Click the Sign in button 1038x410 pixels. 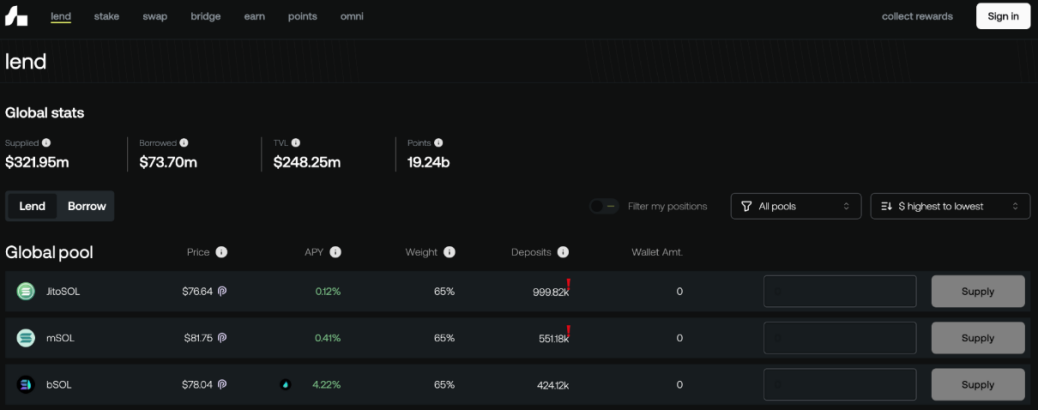pyautogui.click(x=1003, y=17)
